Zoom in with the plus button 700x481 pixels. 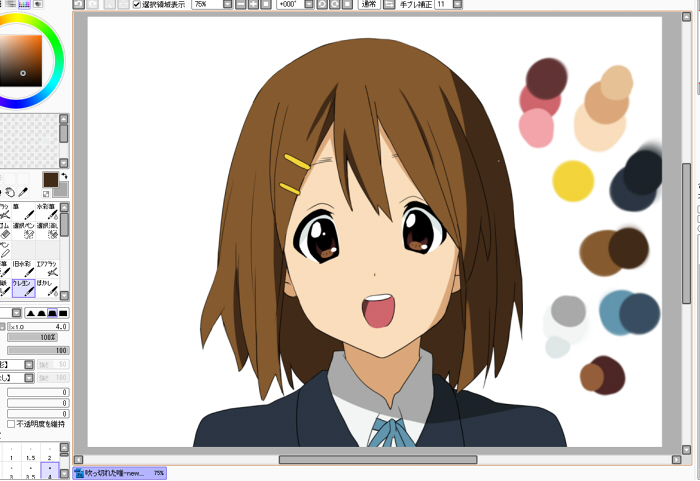pyautogui.click(x=253, y=4)
